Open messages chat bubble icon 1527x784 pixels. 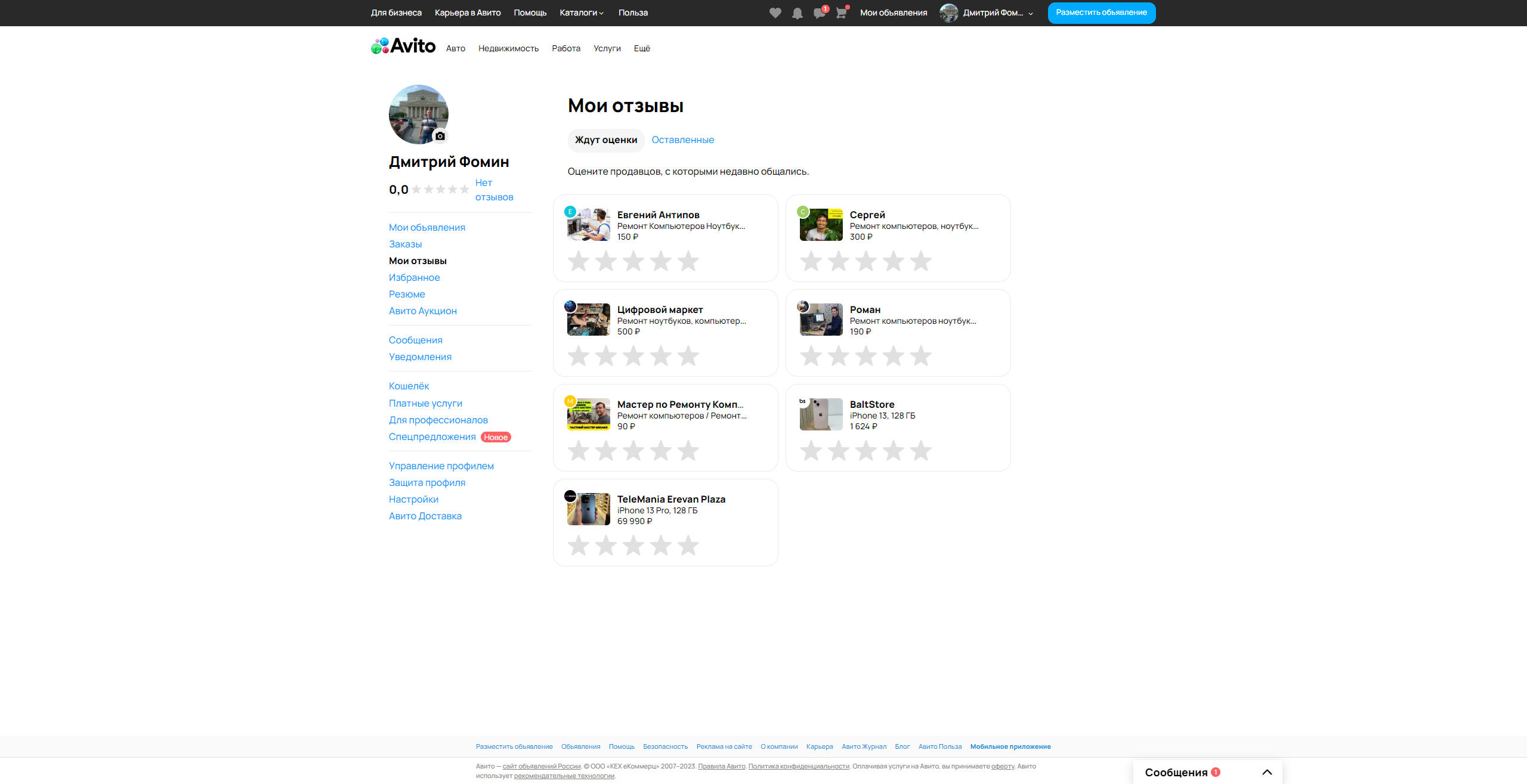pyautogui.click(x=819, y=13)
